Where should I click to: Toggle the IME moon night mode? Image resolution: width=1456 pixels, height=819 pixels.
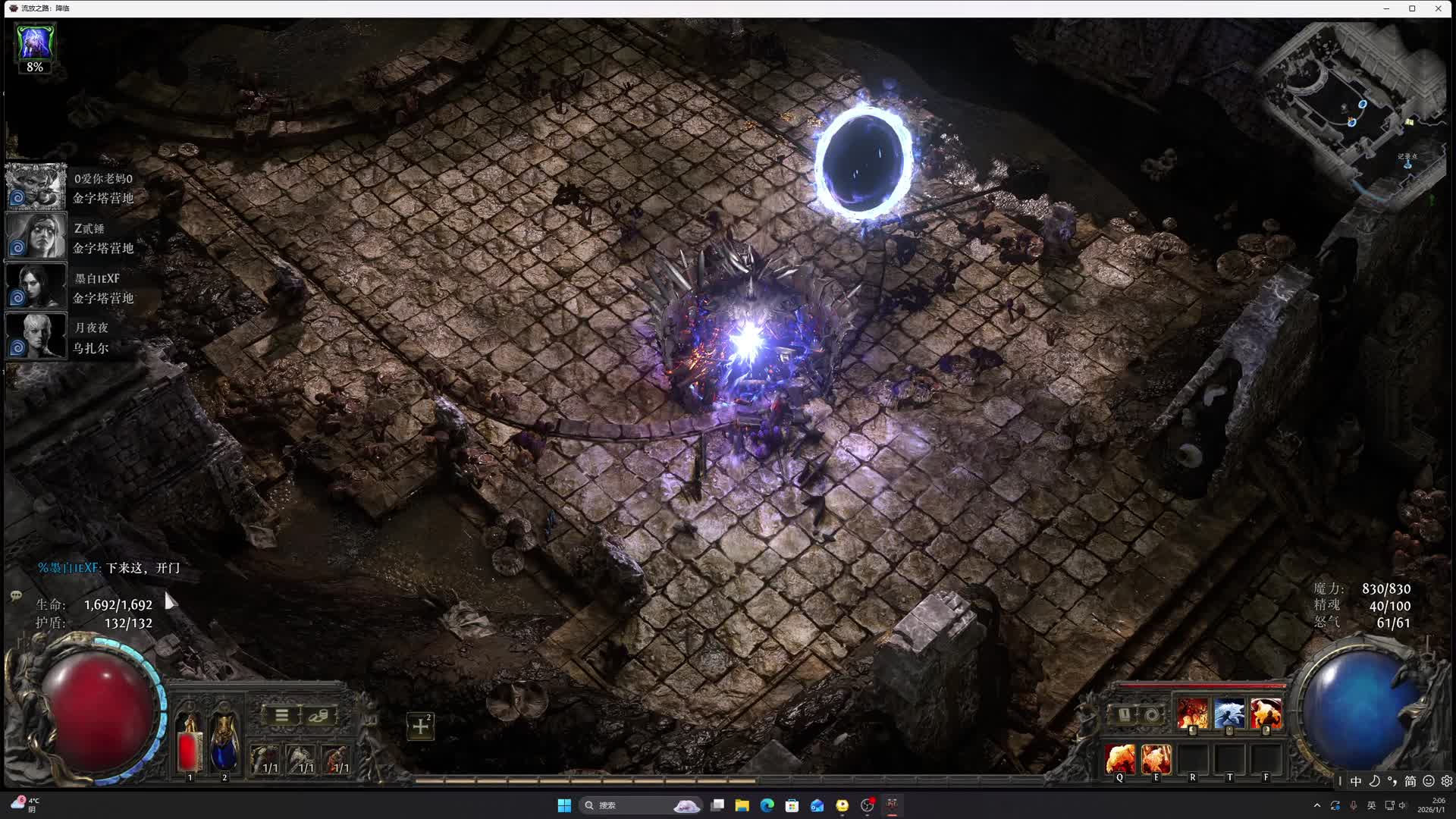pyautogui.click(x=1374, y=781)
